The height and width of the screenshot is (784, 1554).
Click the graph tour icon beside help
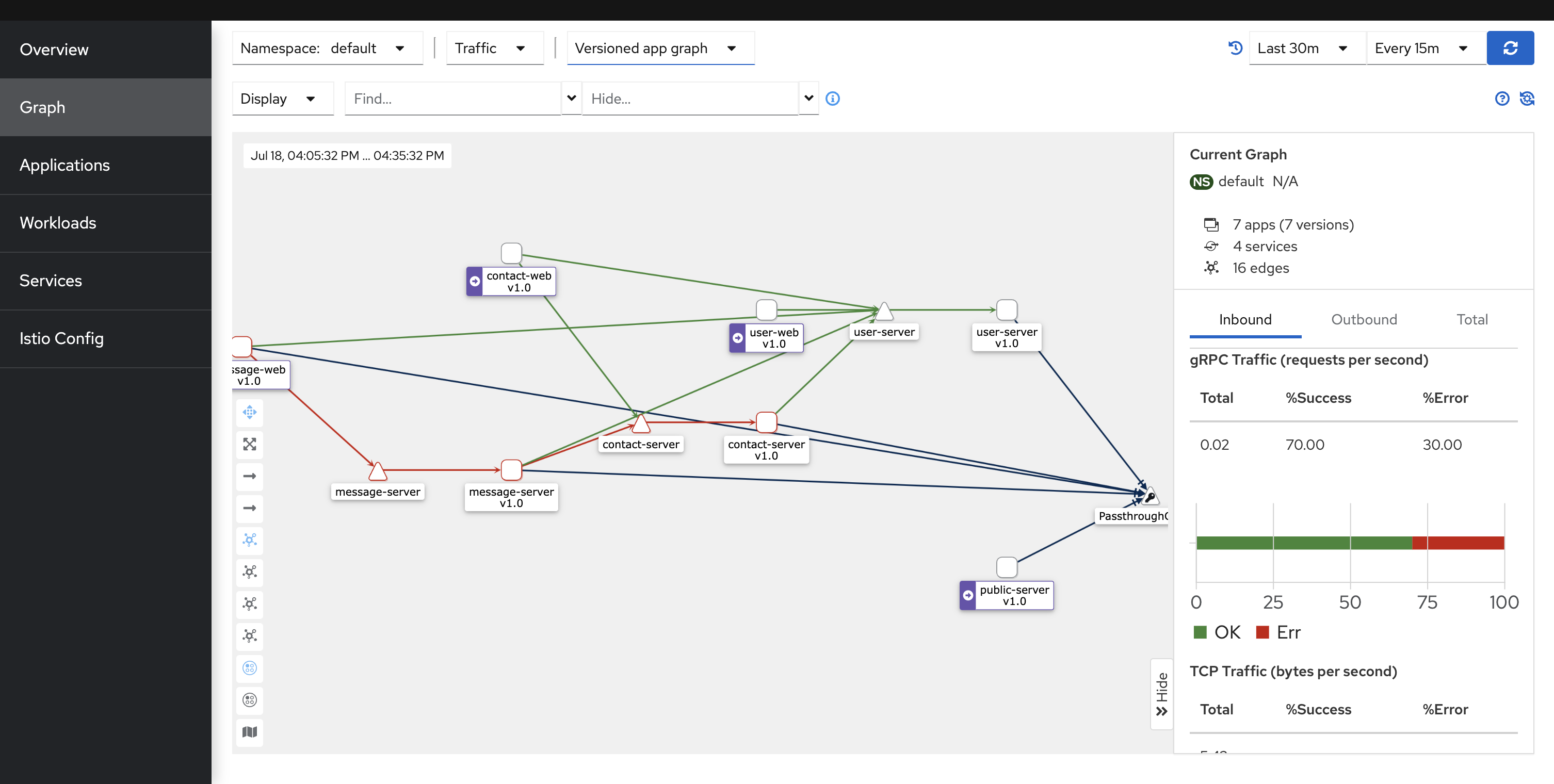1527,99
